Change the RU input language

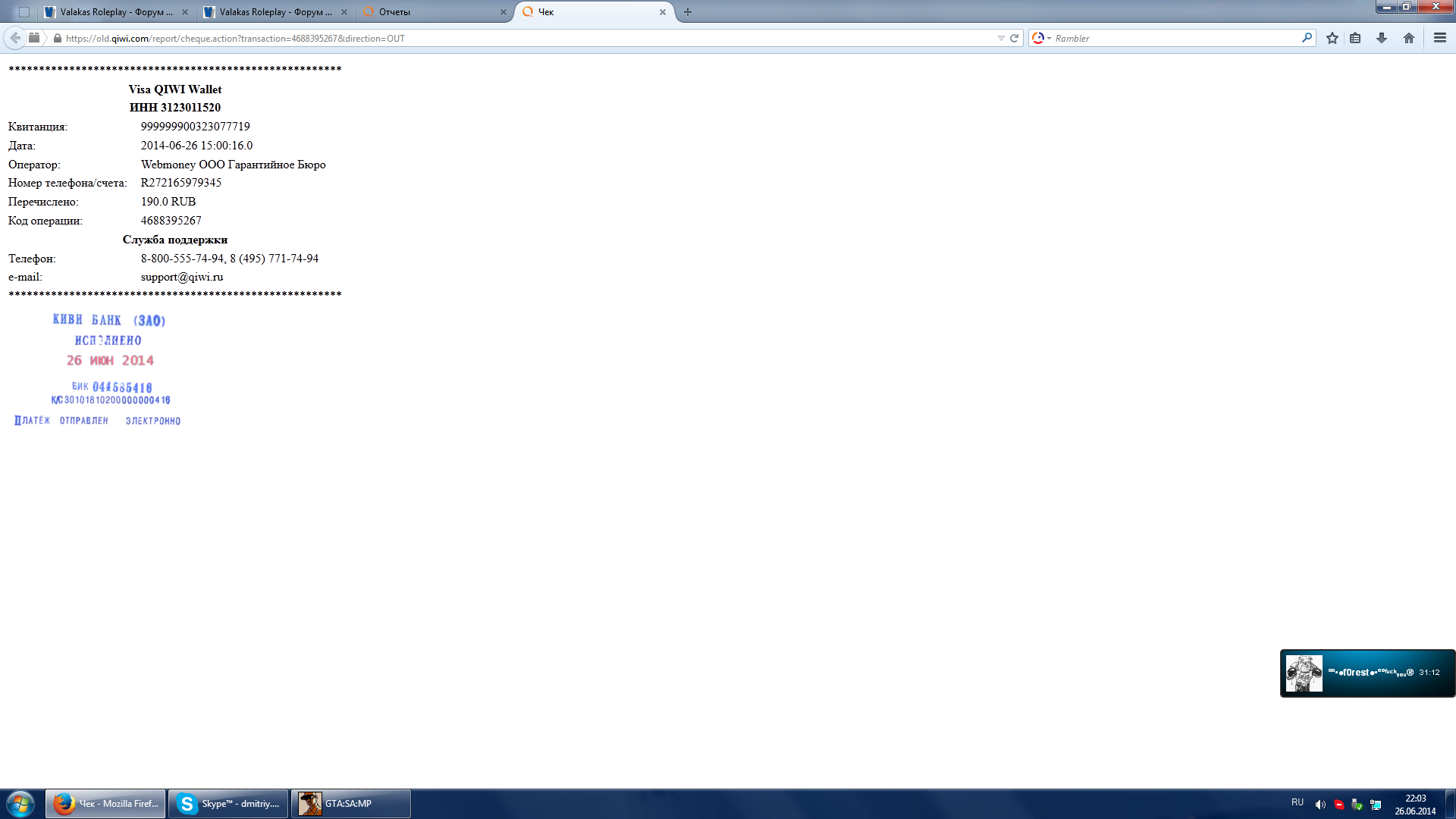[x=1298, y=802]
